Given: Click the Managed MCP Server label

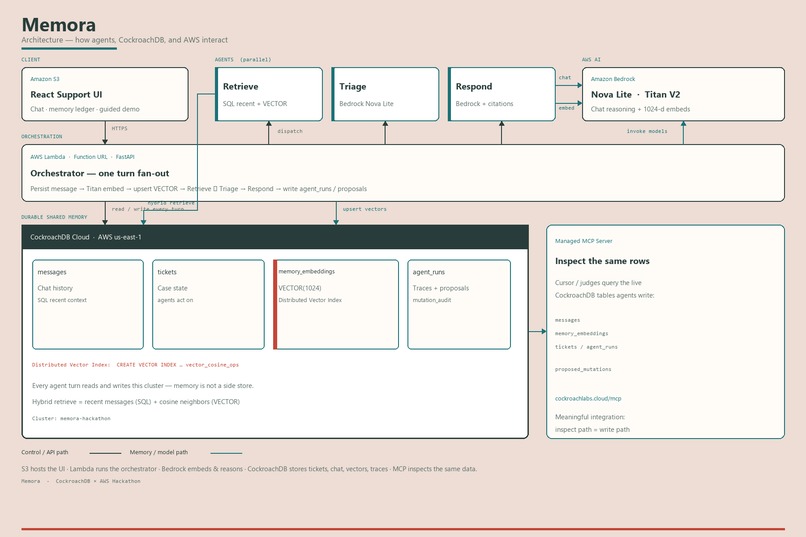Looking at the screenshot, I should point(583,241).
